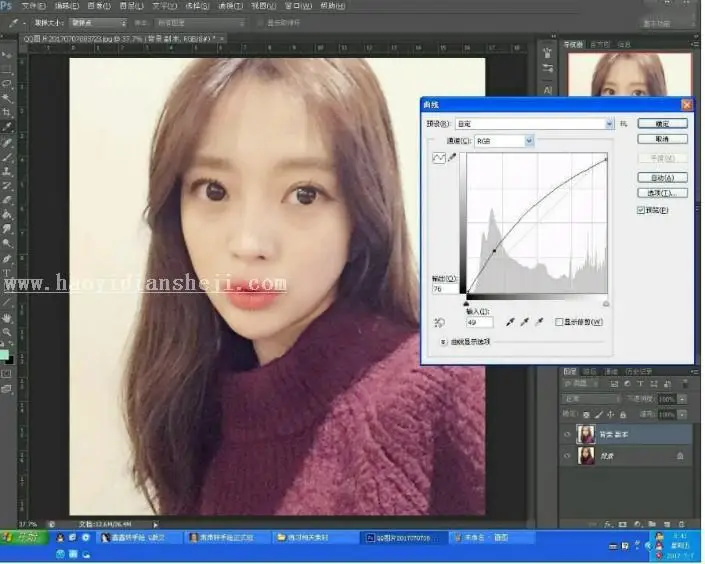Open the layer Opacity slider arrow
705x564 pixels.
pos(683,399)
